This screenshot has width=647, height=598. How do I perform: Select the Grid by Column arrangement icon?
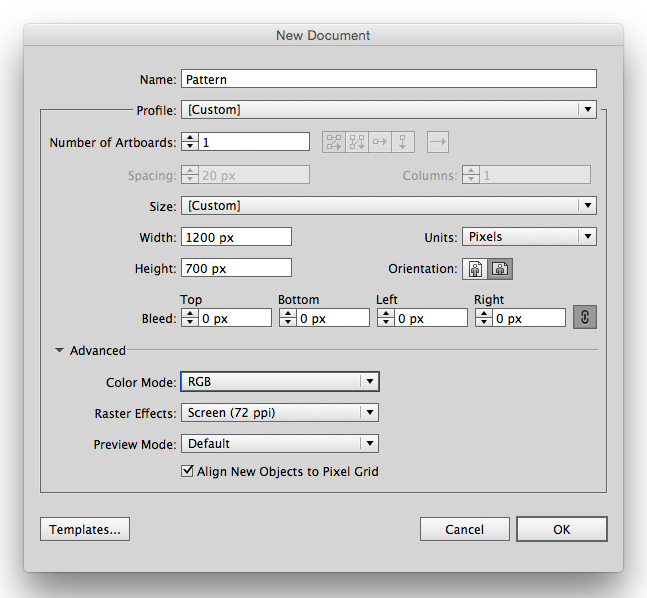coord(357,142)
